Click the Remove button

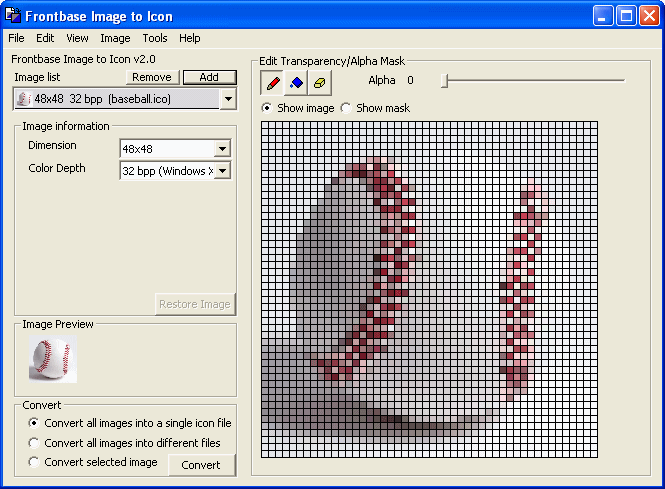point(152,77)
